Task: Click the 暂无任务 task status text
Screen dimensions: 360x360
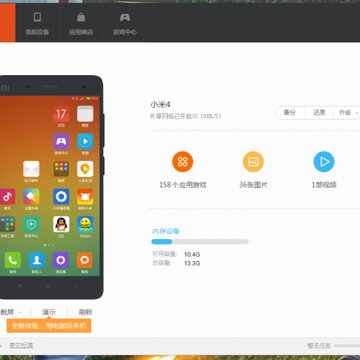Action: (319, 346)
